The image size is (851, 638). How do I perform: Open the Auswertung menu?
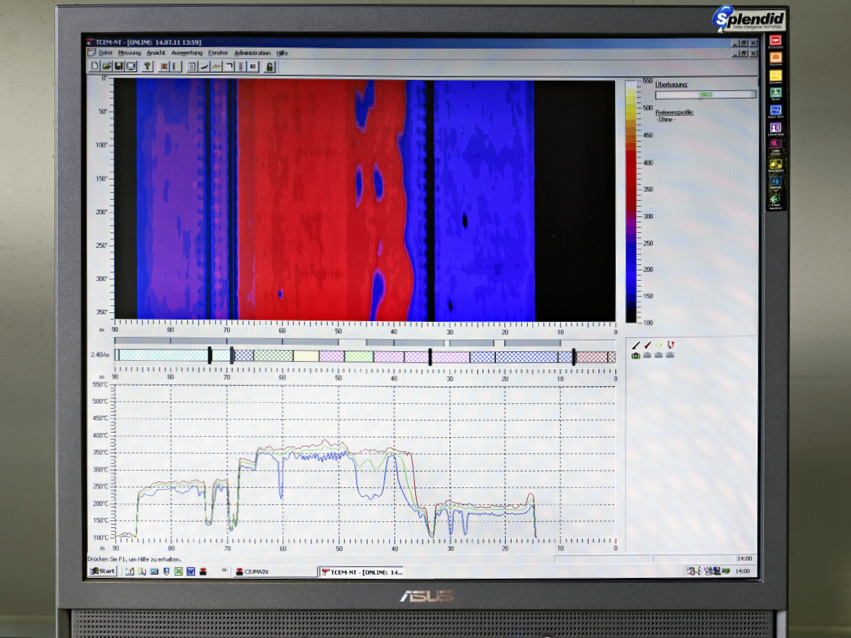[x=186, y=52]
